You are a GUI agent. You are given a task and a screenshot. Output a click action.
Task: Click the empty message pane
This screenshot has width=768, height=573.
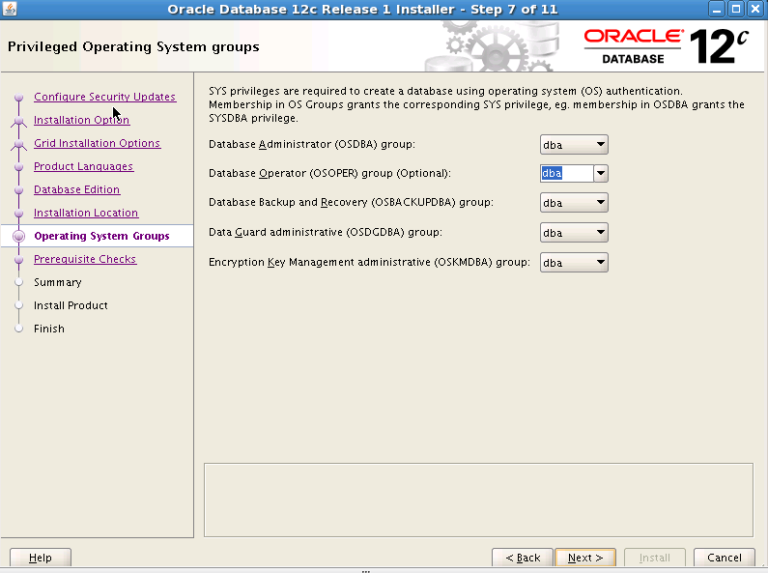(479, 500)
